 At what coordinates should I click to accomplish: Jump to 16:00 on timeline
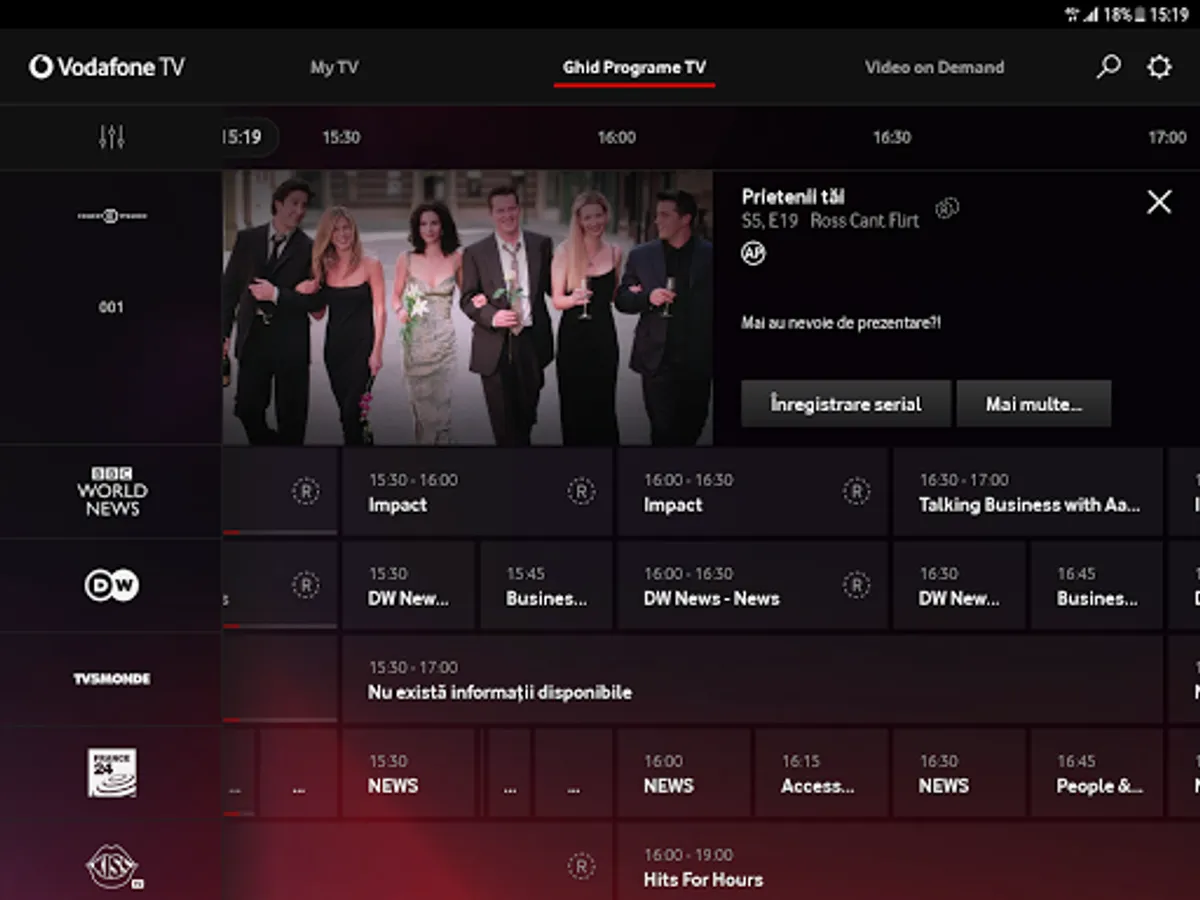click(x=616, y=137)
